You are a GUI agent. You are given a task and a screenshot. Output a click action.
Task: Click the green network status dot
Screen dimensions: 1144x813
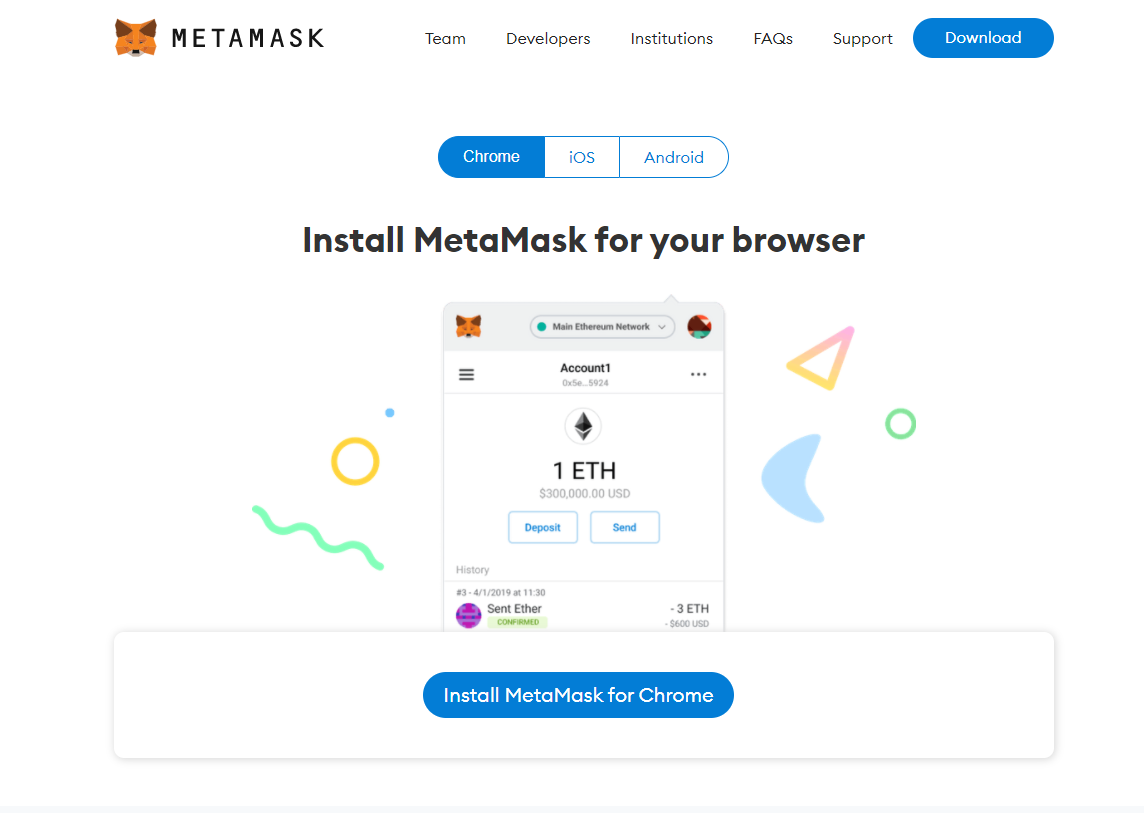[x=541, y=327]
